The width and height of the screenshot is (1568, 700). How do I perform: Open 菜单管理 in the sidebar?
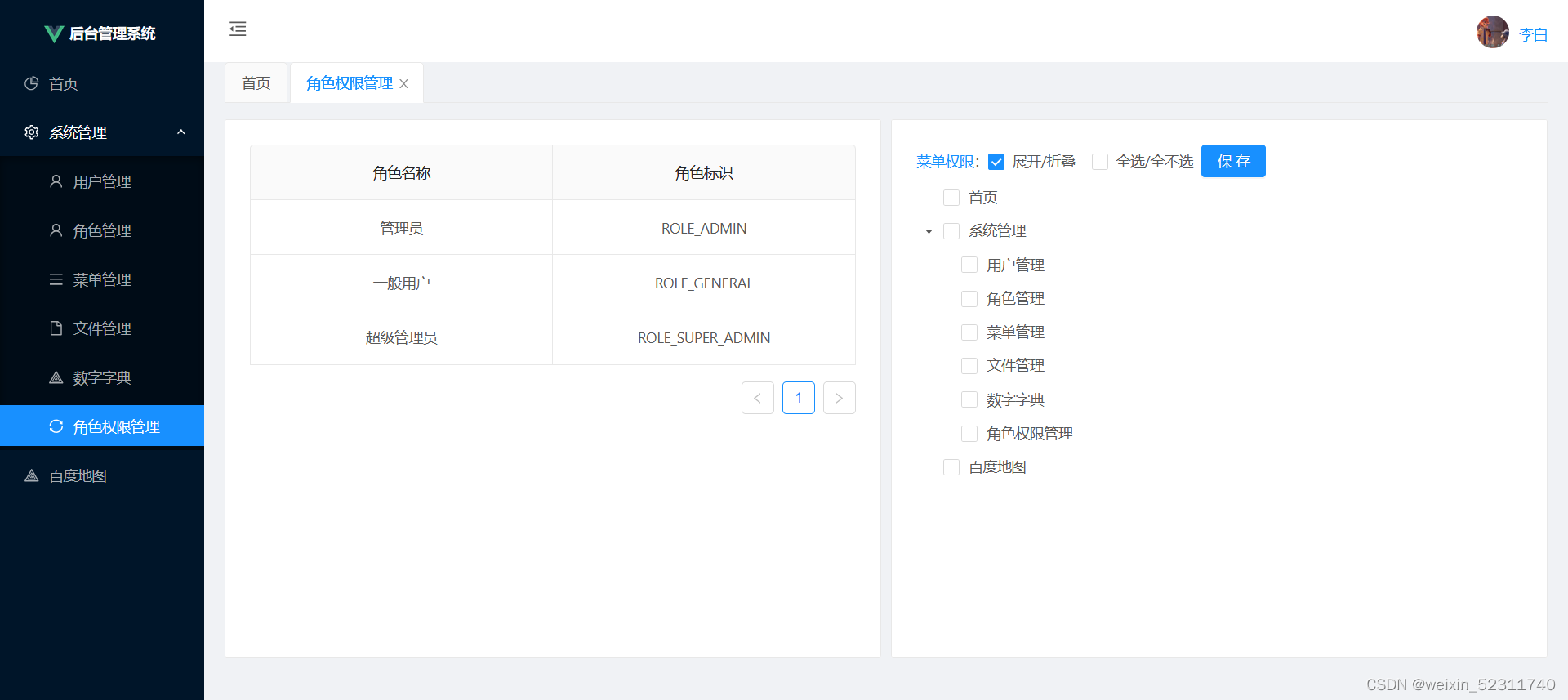pos(102,279)
